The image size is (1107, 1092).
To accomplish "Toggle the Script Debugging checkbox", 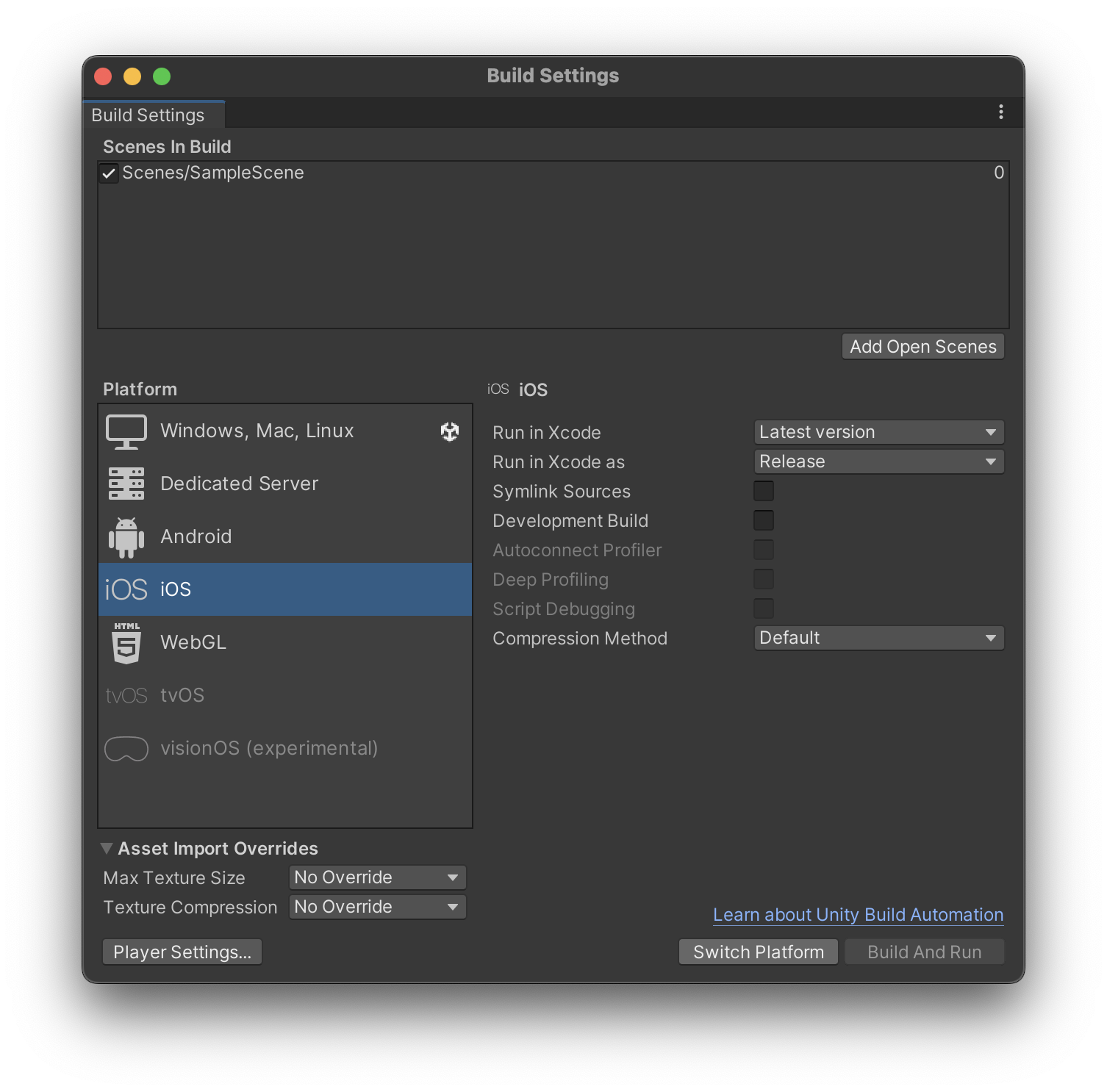I will (764, 608).
